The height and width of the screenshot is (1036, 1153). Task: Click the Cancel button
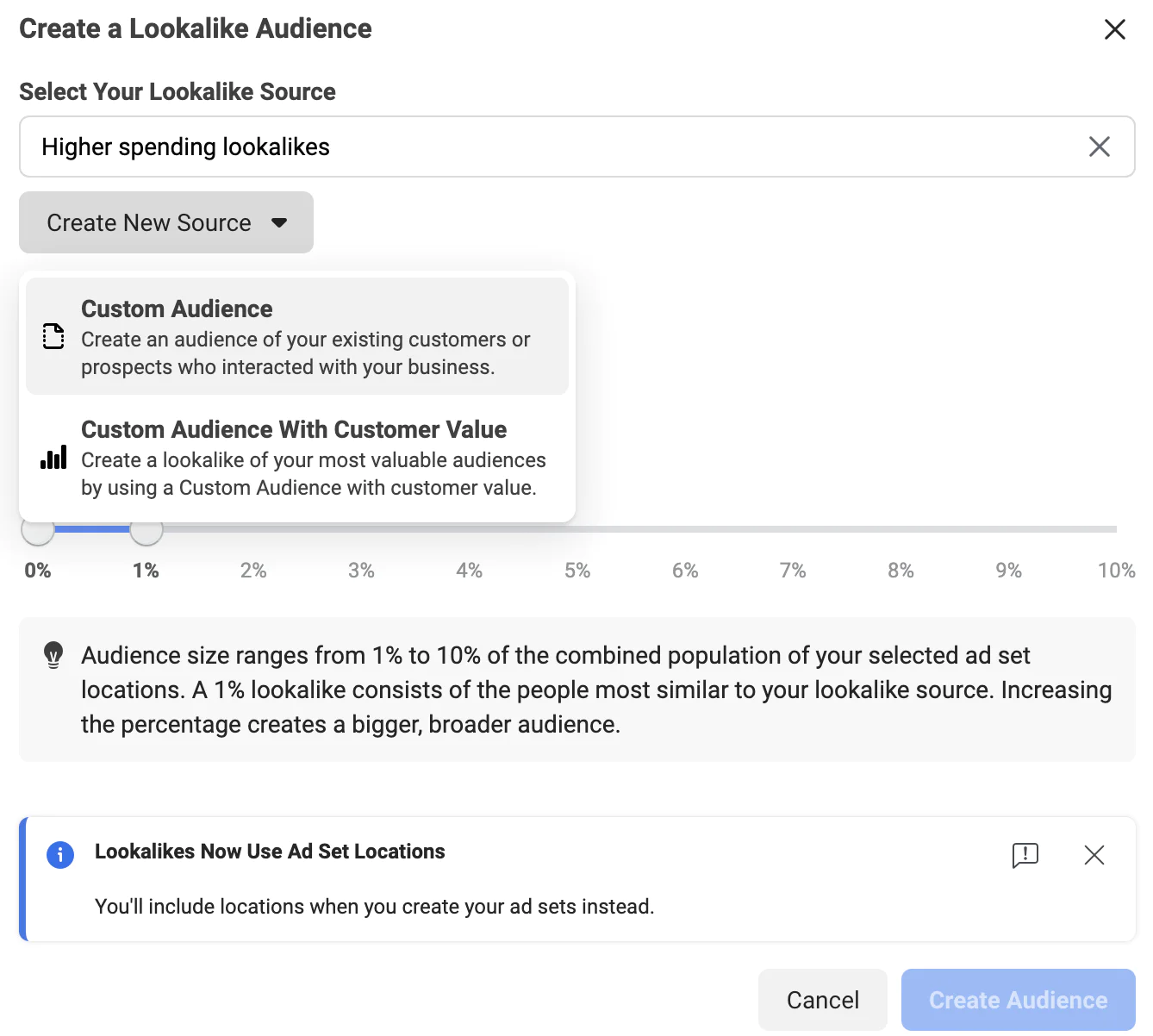pos(822,999)
